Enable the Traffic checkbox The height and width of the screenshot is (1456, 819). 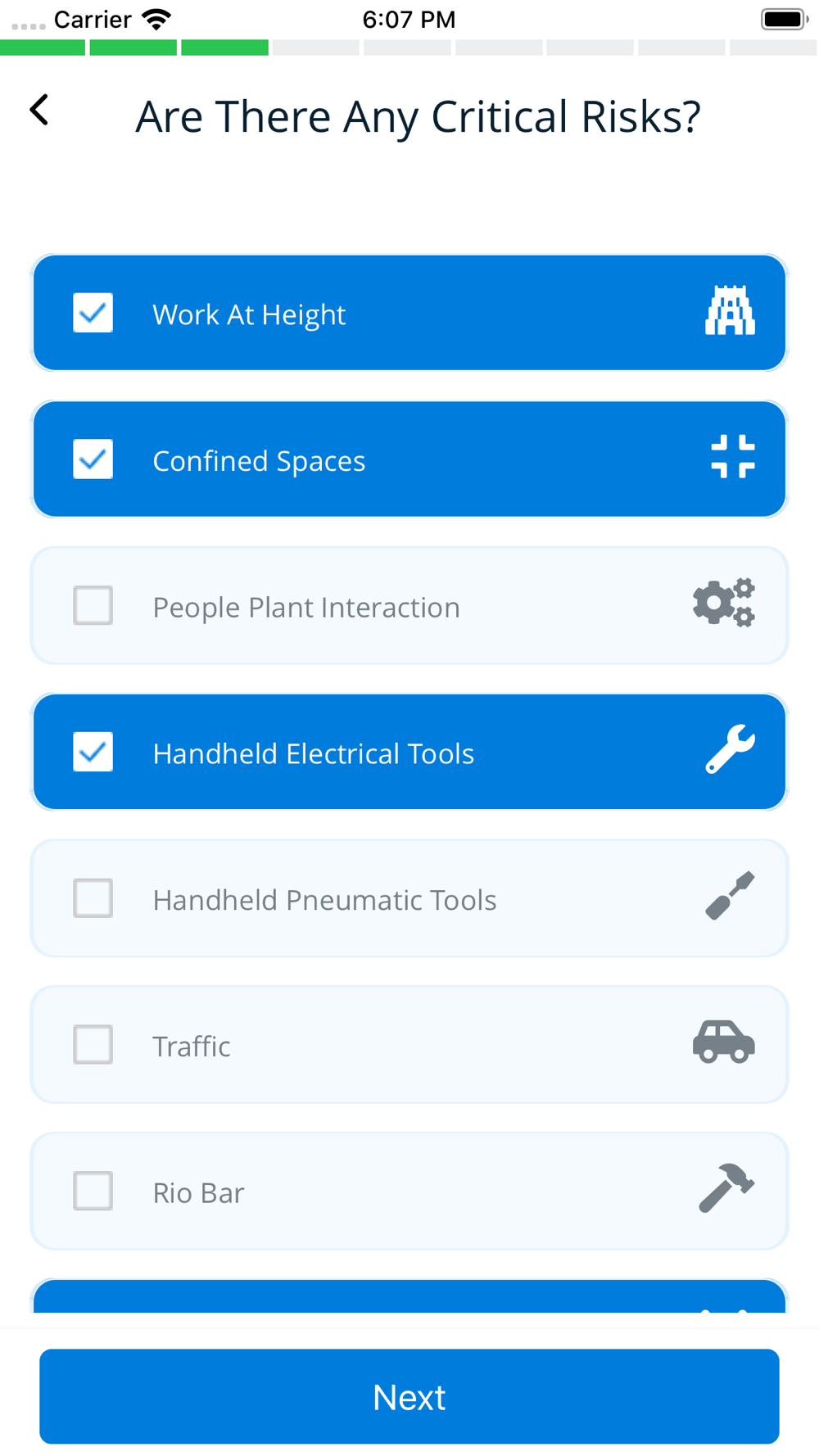[x=93, y=1045]
